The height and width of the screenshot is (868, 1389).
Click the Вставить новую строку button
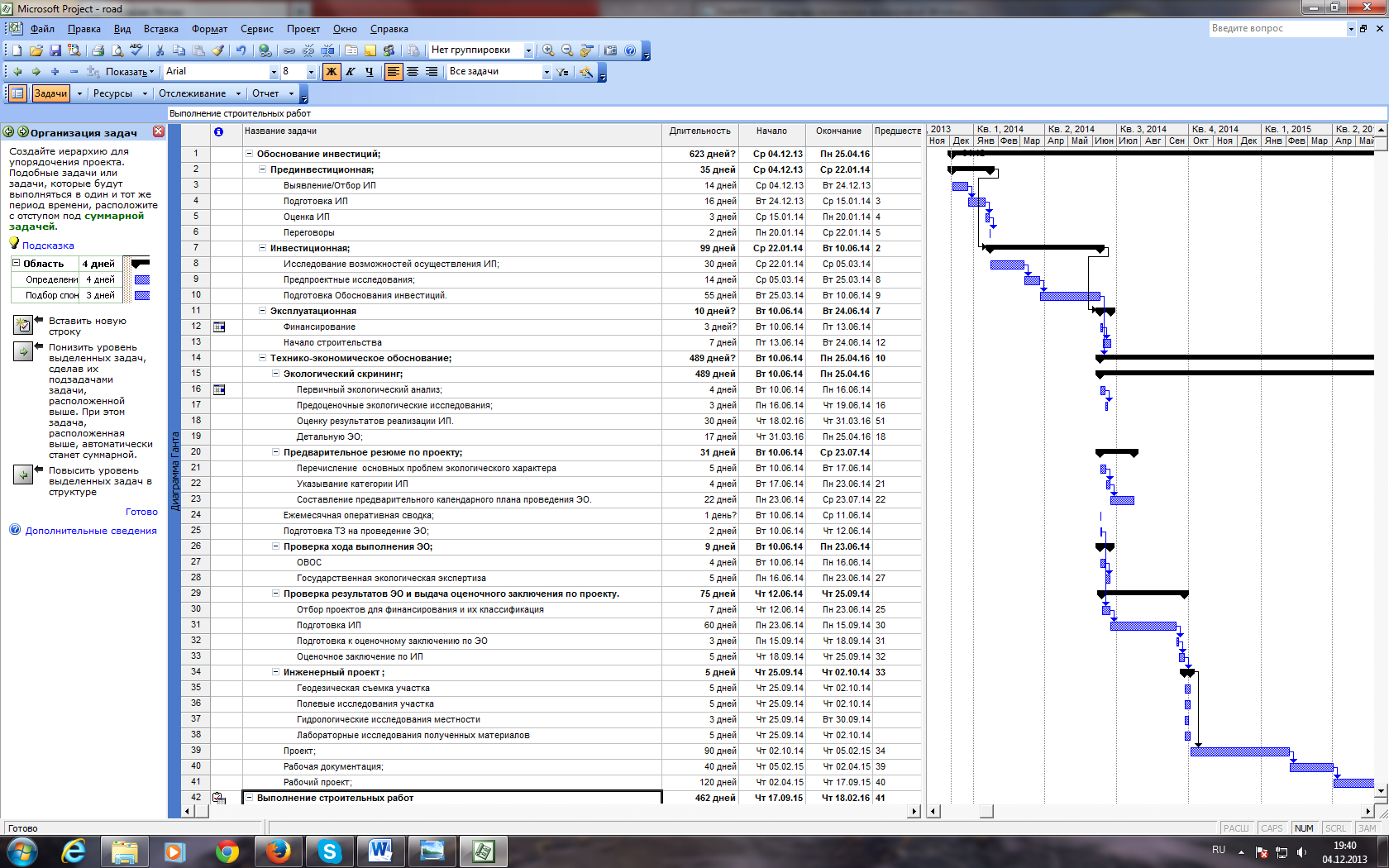[x=23, y=325]
